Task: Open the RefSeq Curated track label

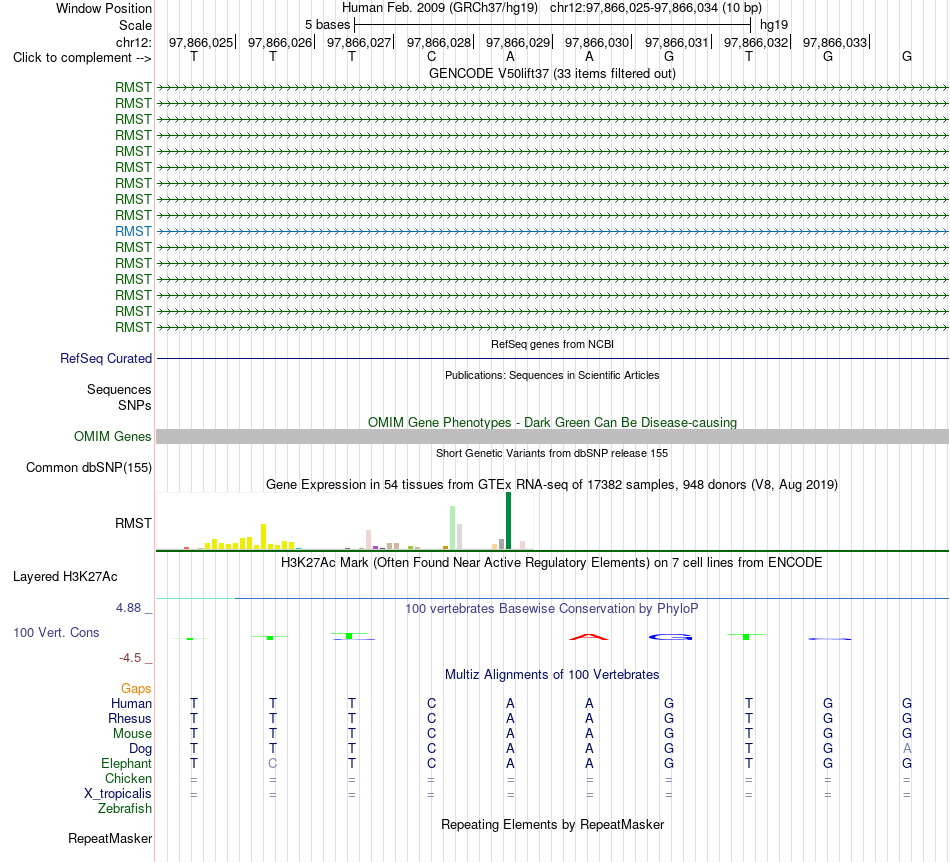Action: 106,359
